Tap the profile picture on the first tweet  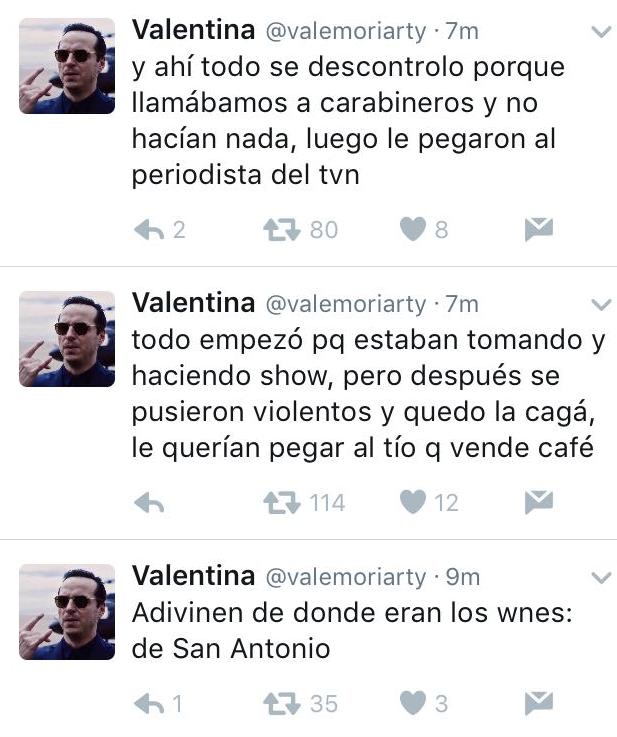(x=67, y=66)
